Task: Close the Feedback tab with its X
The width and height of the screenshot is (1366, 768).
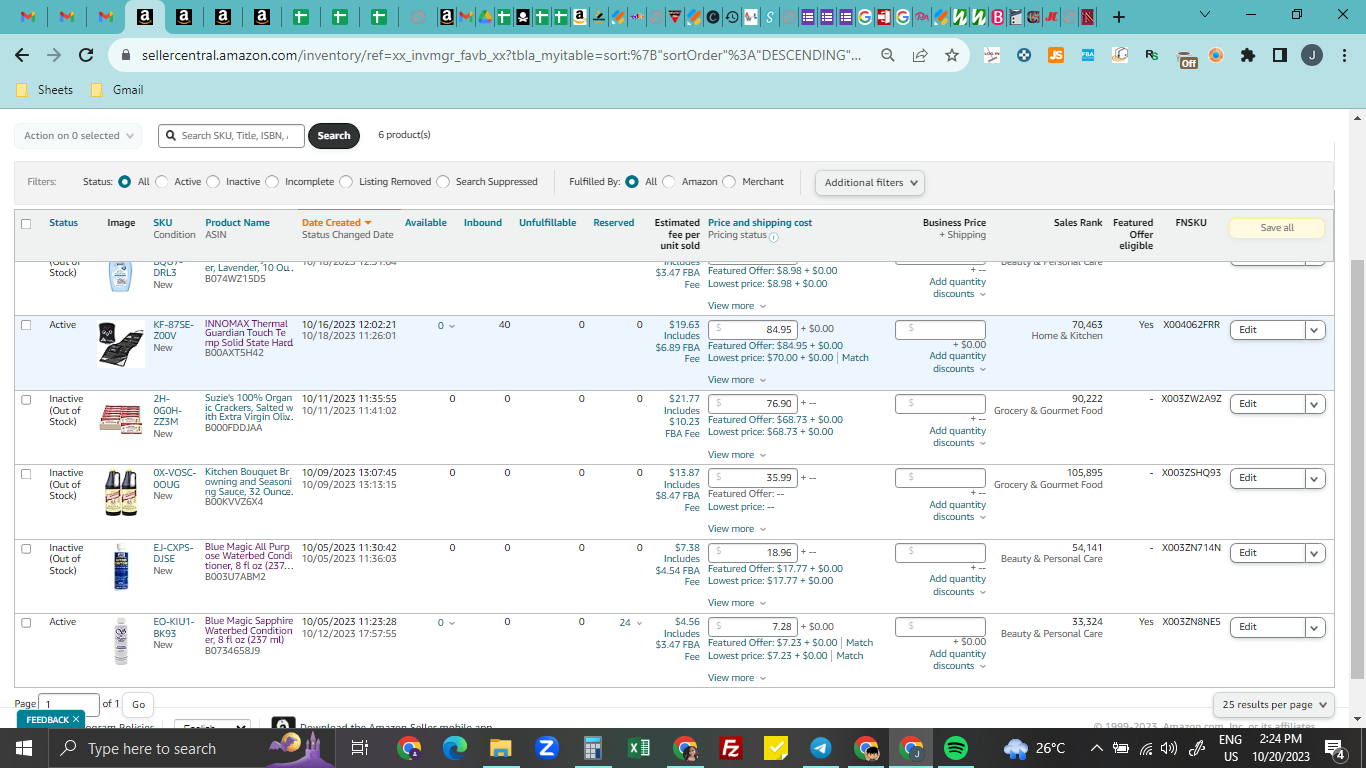Action: point(76,719)
